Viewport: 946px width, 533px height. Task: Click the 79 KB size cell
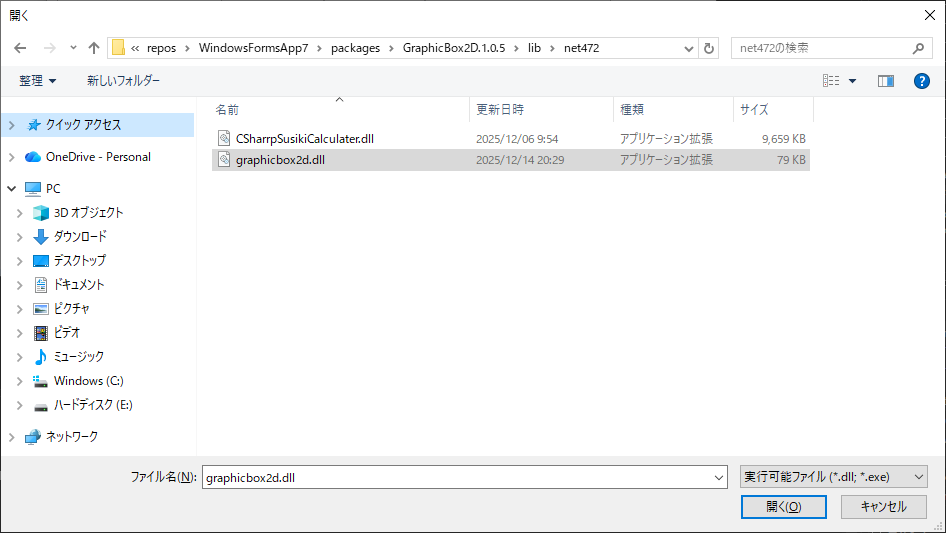click(791, 160)
